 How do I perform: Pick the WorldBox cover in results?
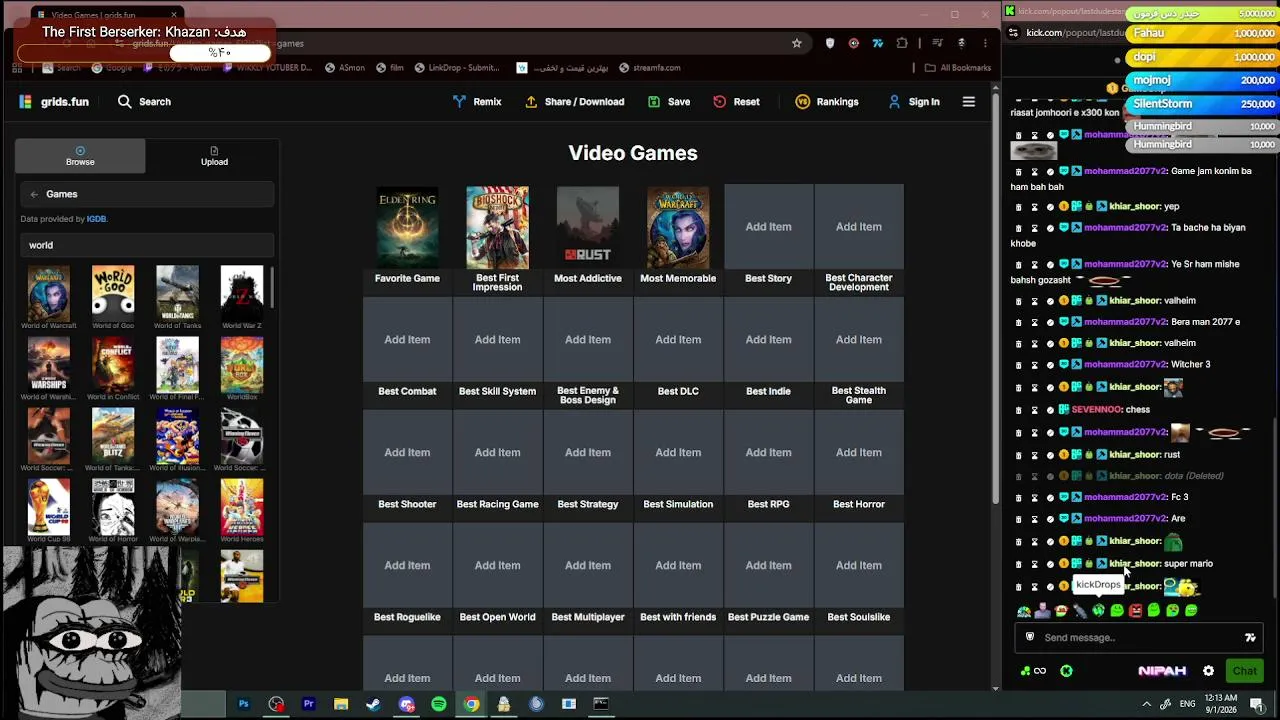tap(242, 363)
